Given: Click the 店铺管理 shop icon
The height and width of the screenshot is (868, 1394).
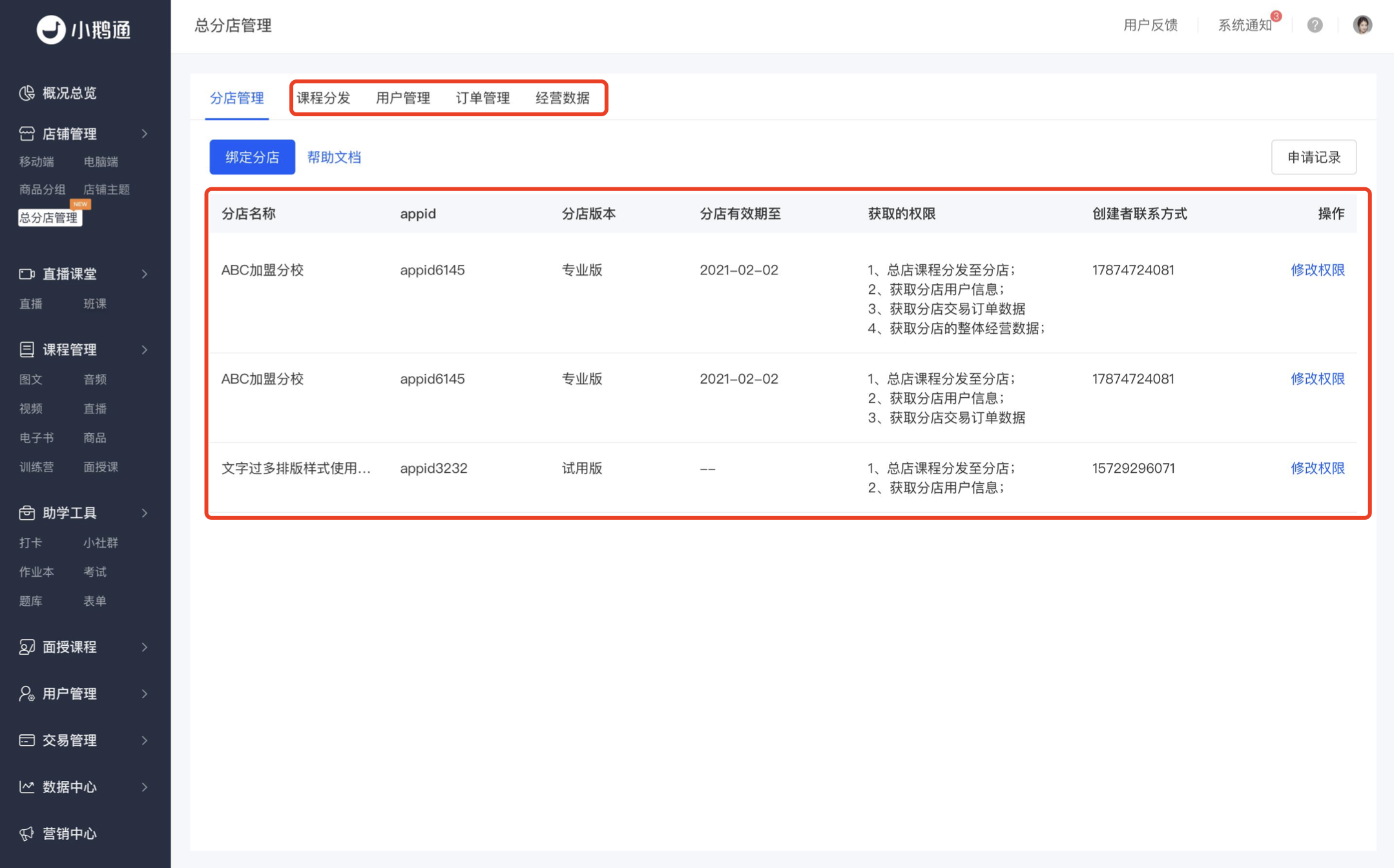Looking at the screenshot, I should [x=26, y=134].
